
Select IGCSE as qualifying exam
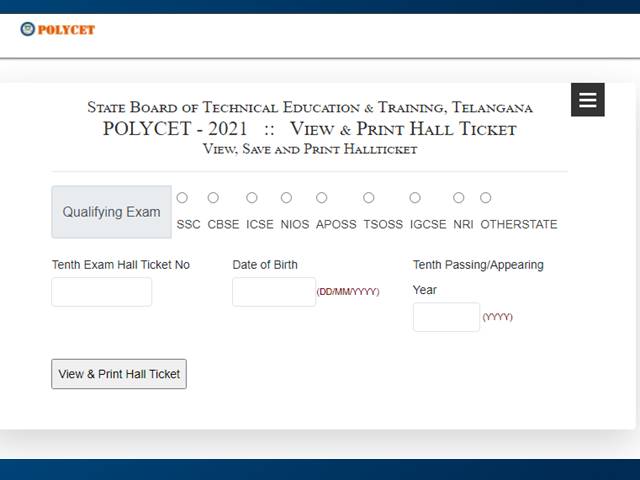point(415,198)
